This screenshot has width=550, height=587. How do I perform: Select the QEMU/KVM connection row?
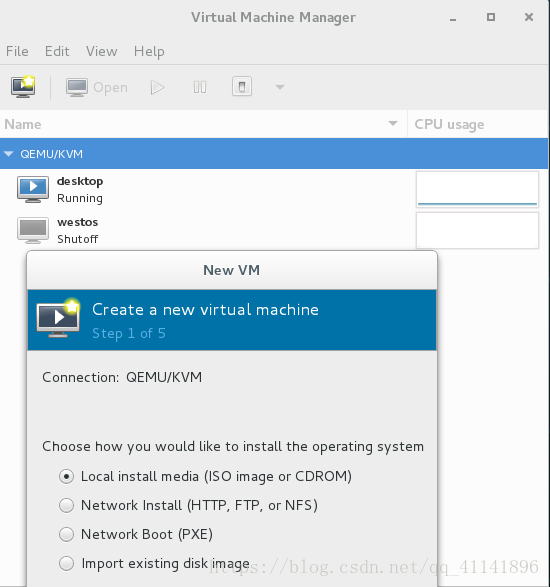click(274, 153)
